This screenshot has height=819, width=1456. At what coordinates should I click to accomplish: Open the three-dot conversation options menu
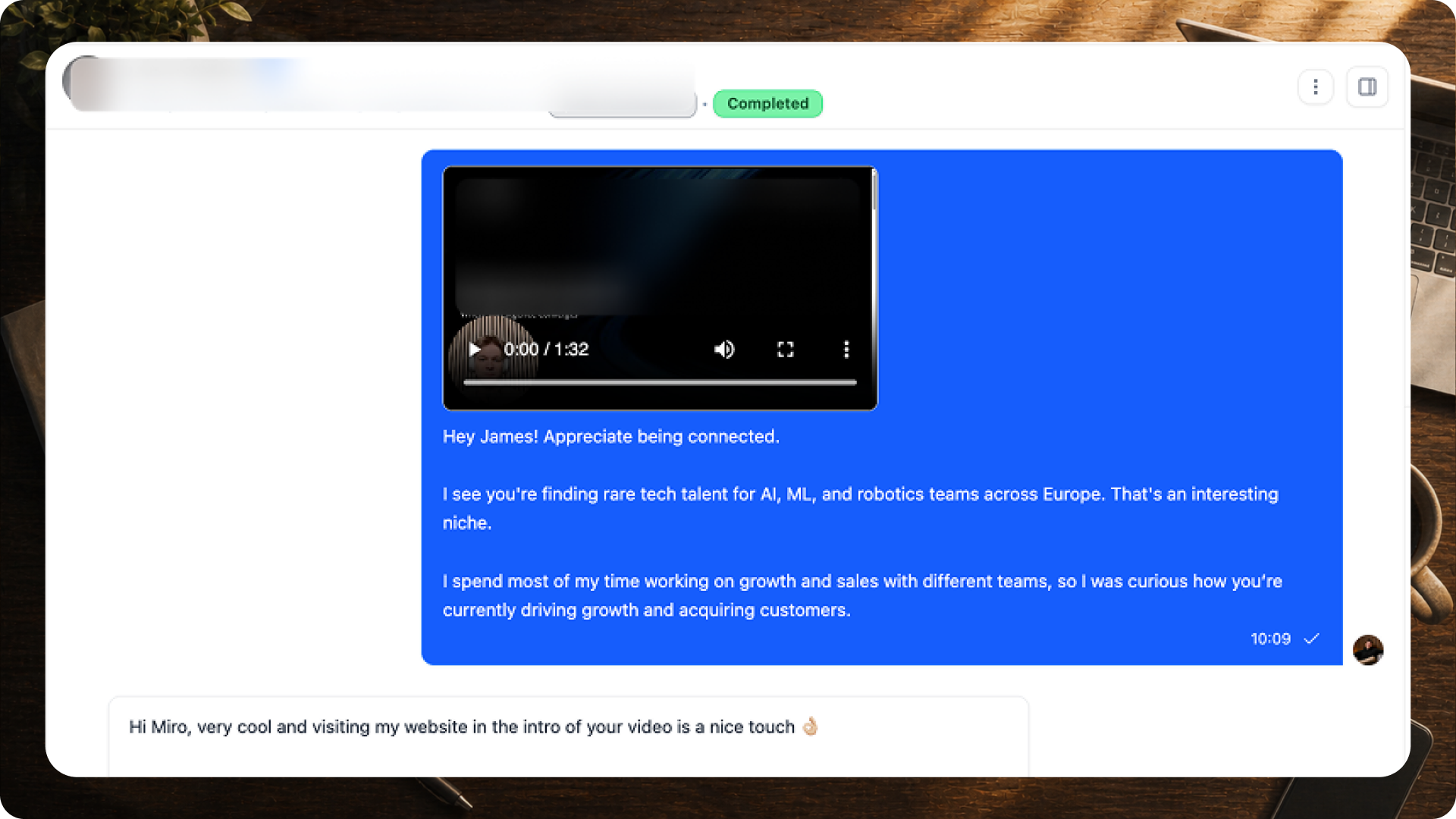point(1316,87)
